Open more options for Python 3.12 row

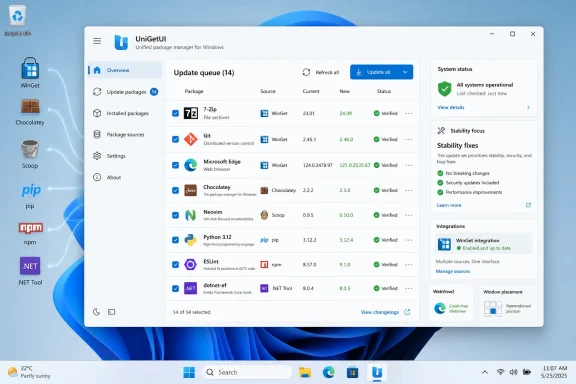click(x=409, y=240)
